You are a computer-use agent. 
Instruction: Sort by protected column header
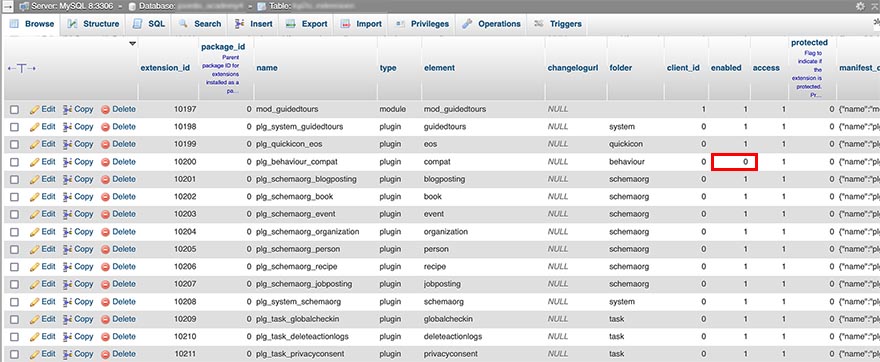click(x=809, y=43)
